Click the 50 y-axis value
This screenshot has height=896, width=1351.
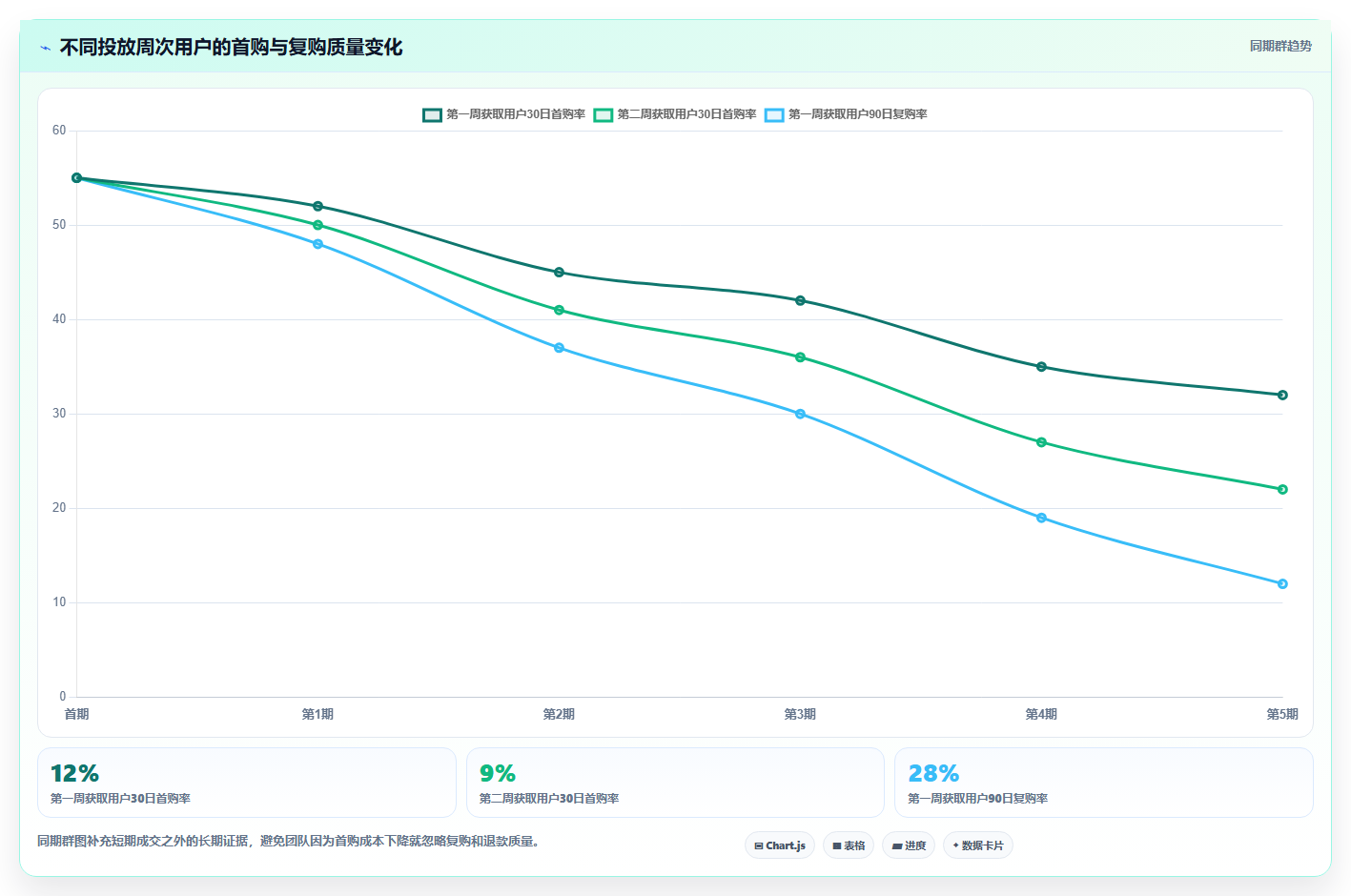tap(59, 225)
